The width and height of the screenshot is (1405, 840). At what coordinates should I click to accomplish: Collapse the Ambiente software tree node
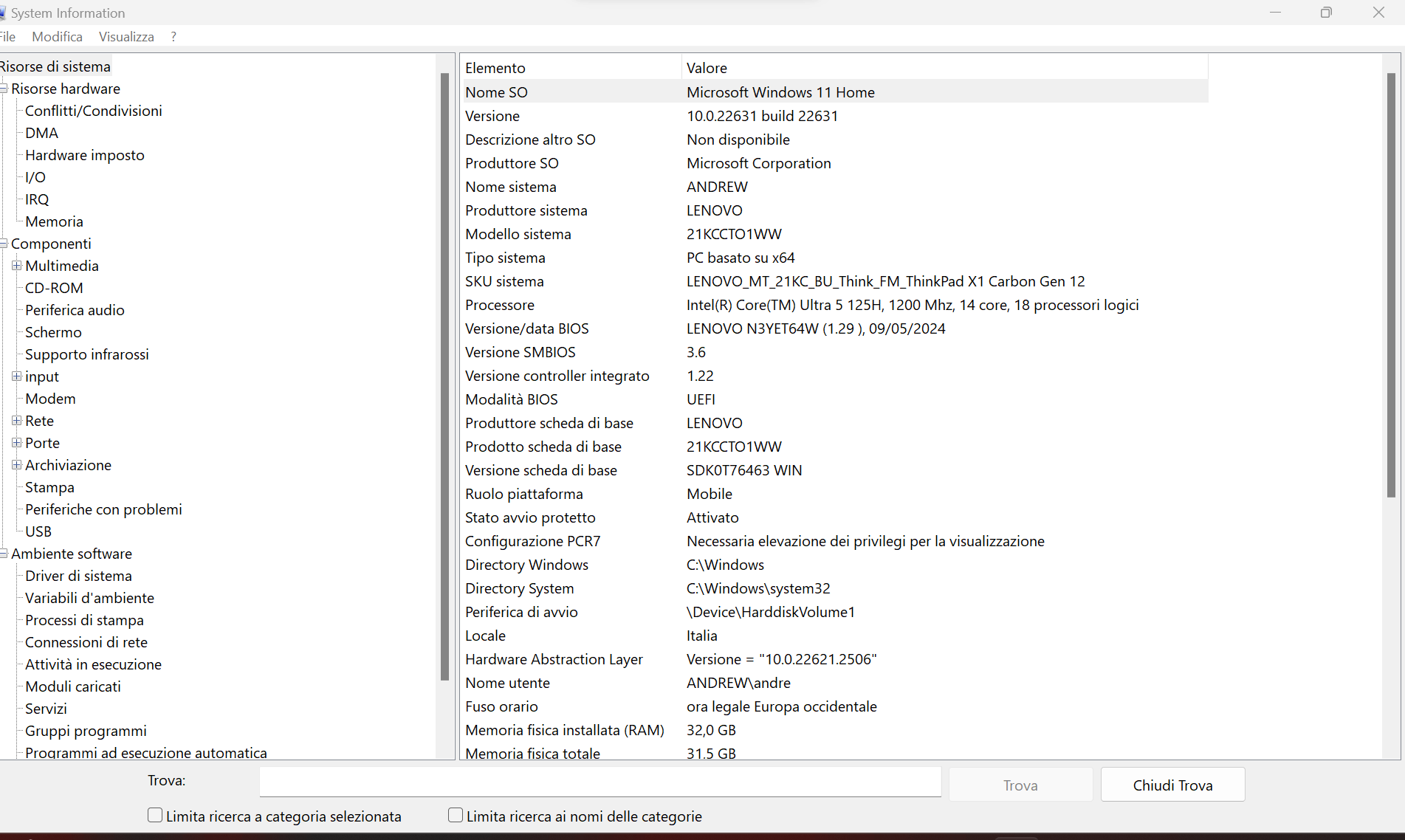point(4,554)
